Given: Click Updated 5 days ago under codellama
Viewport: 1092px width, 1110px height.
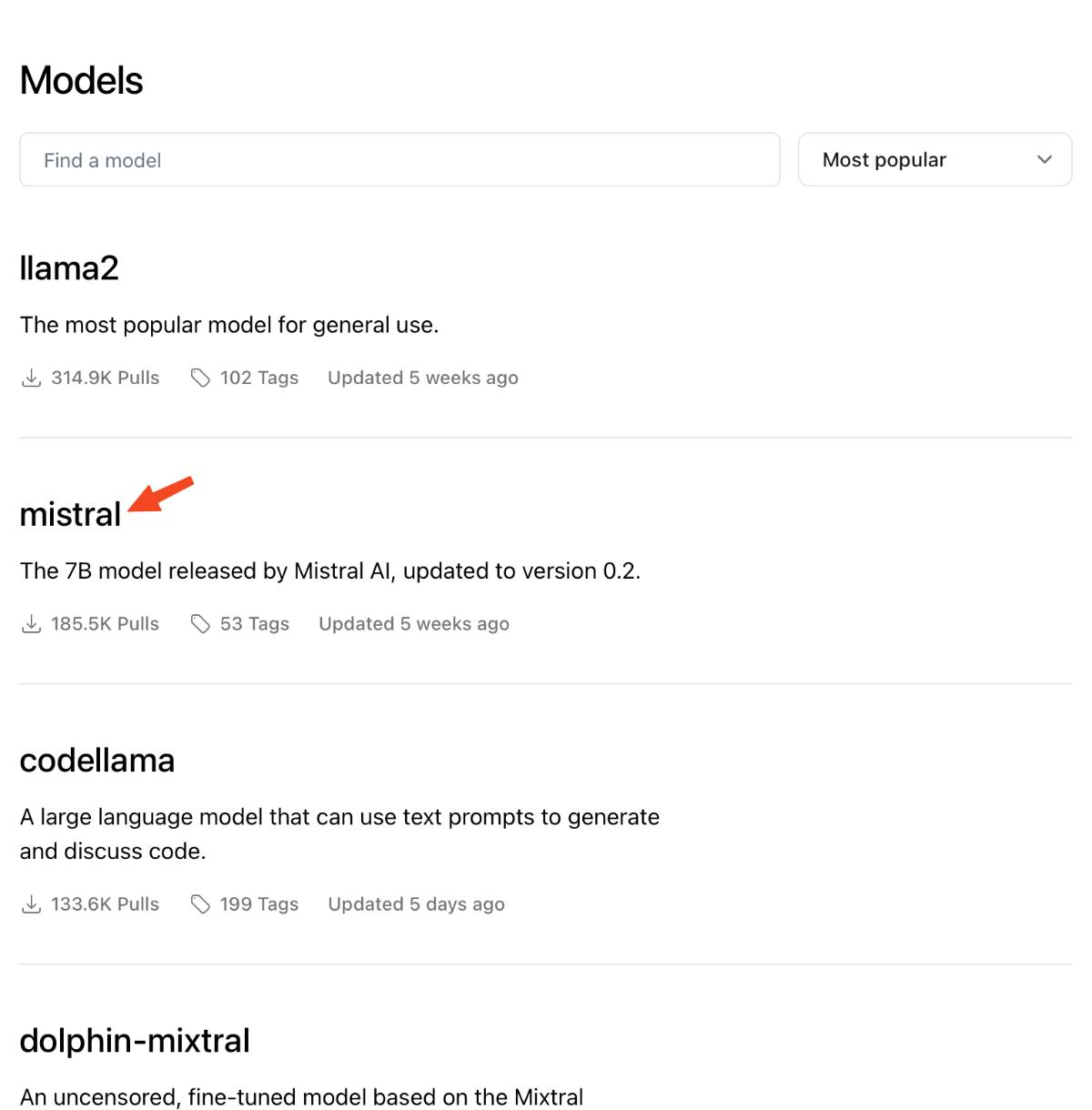Looking at the screenshot, I should [x=416, y=903].
